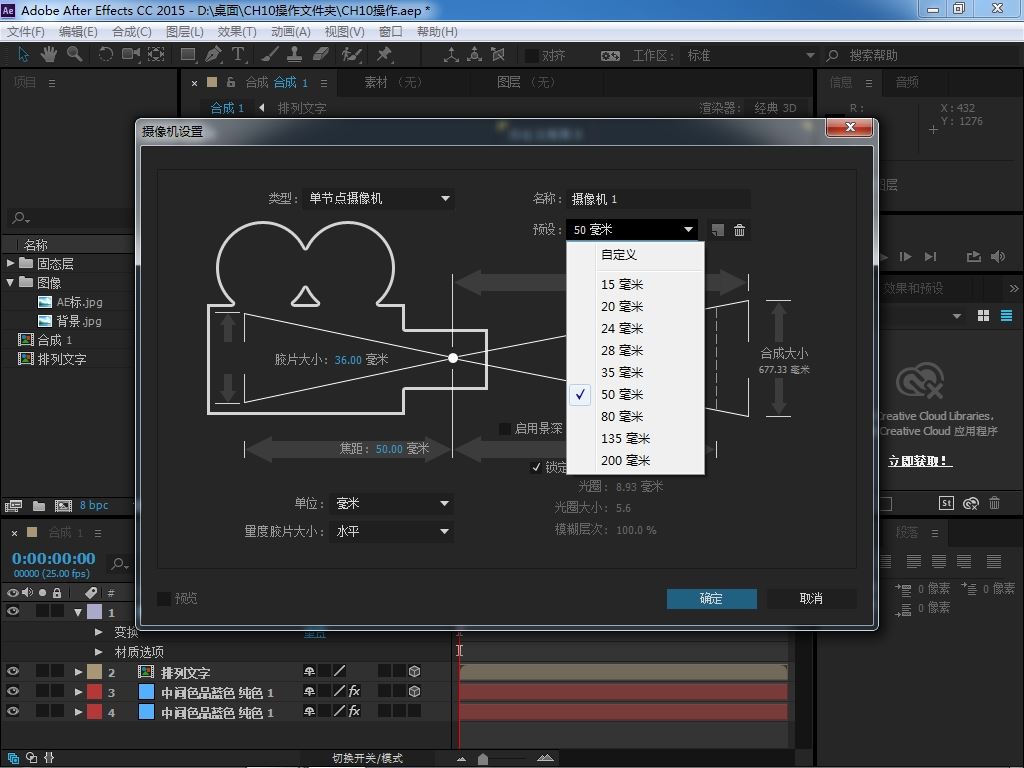Viewport: 1024px width, 768px height.
Task: Click the 取消 button
Action: (x=811, y=598)
